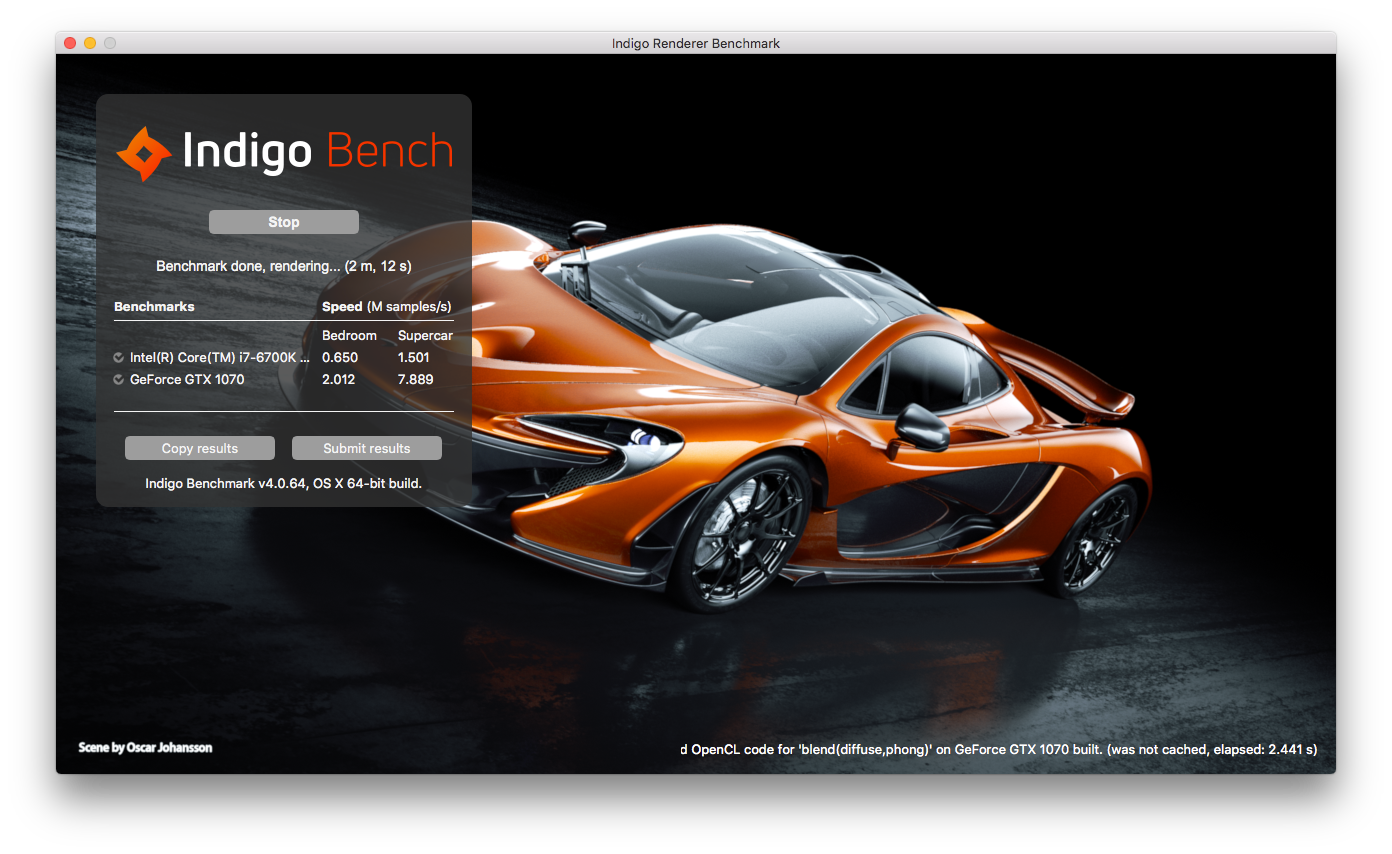The width and height of the screenshot is (1392, 854).
Task: Click the Intel CPU Bedroom score 0.650
Action: [x=340, y=358]
